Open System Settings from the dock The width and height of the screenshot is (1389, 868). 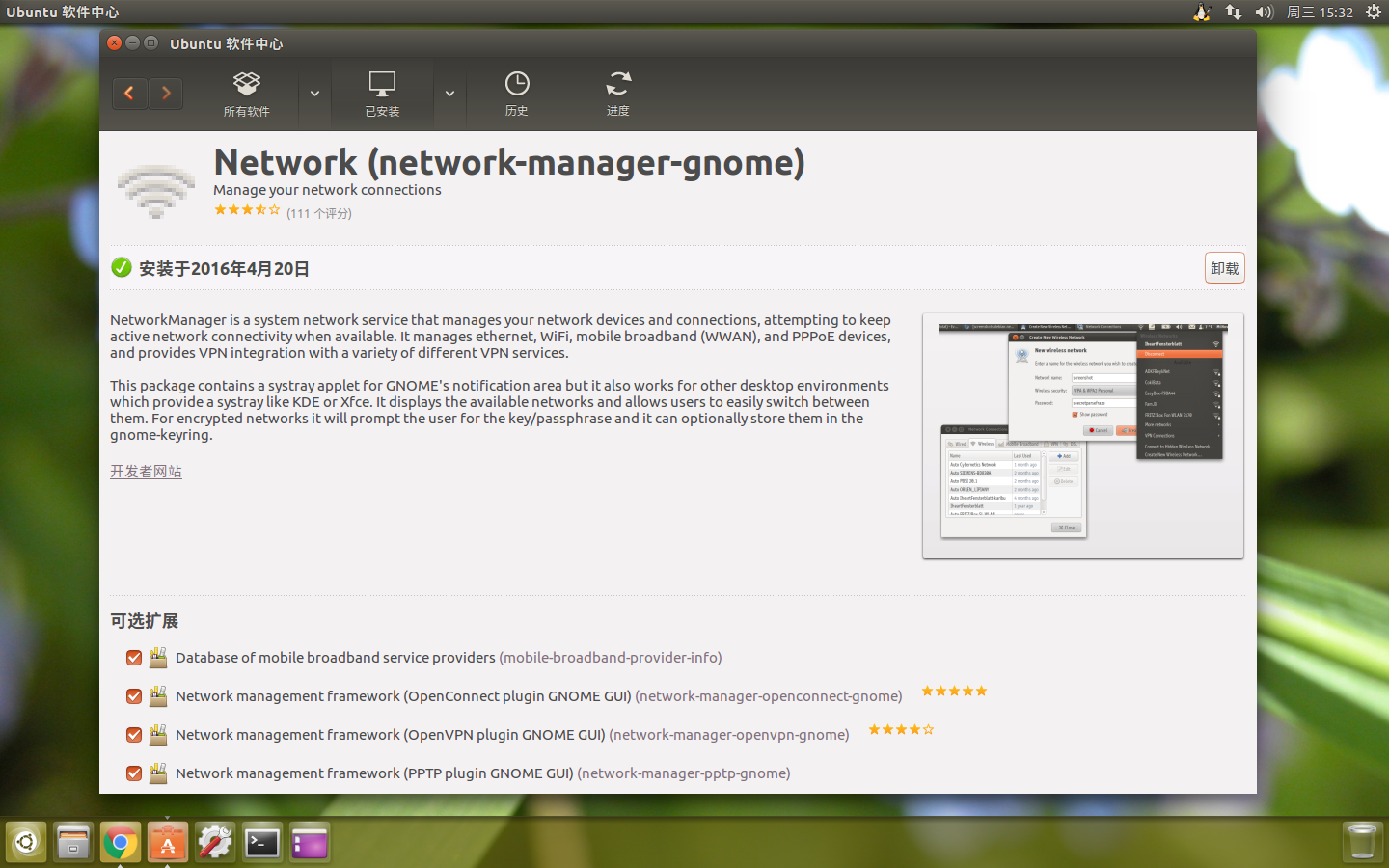click(x=215, y=843)
